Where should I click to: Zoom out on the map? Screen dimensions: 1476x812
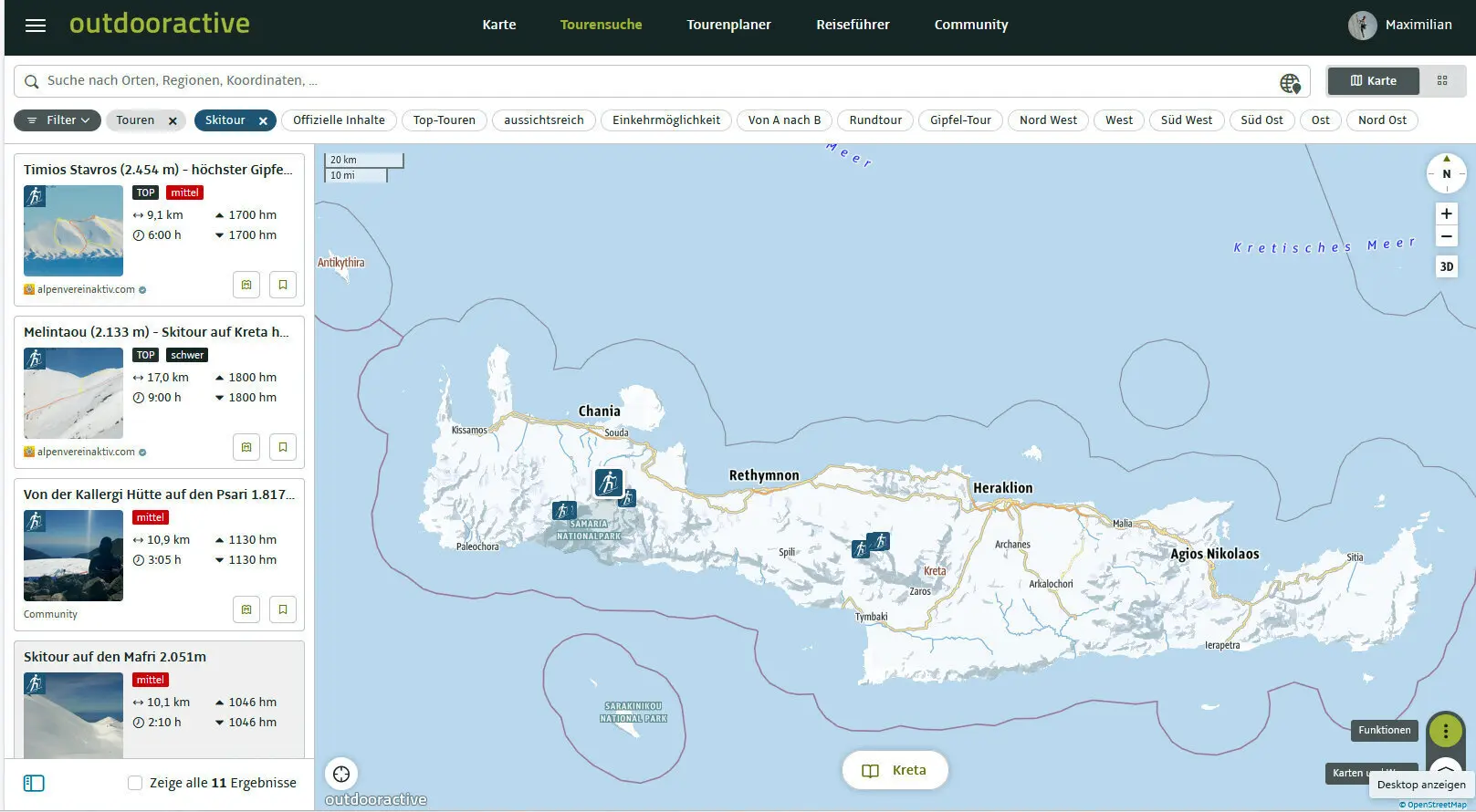coord(1446,237)
